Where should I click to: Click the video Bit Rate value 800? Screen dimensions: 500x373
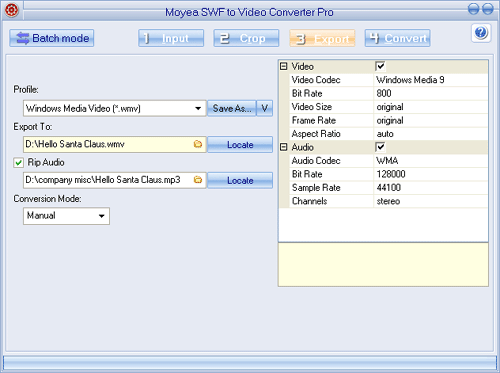(384, 93)
